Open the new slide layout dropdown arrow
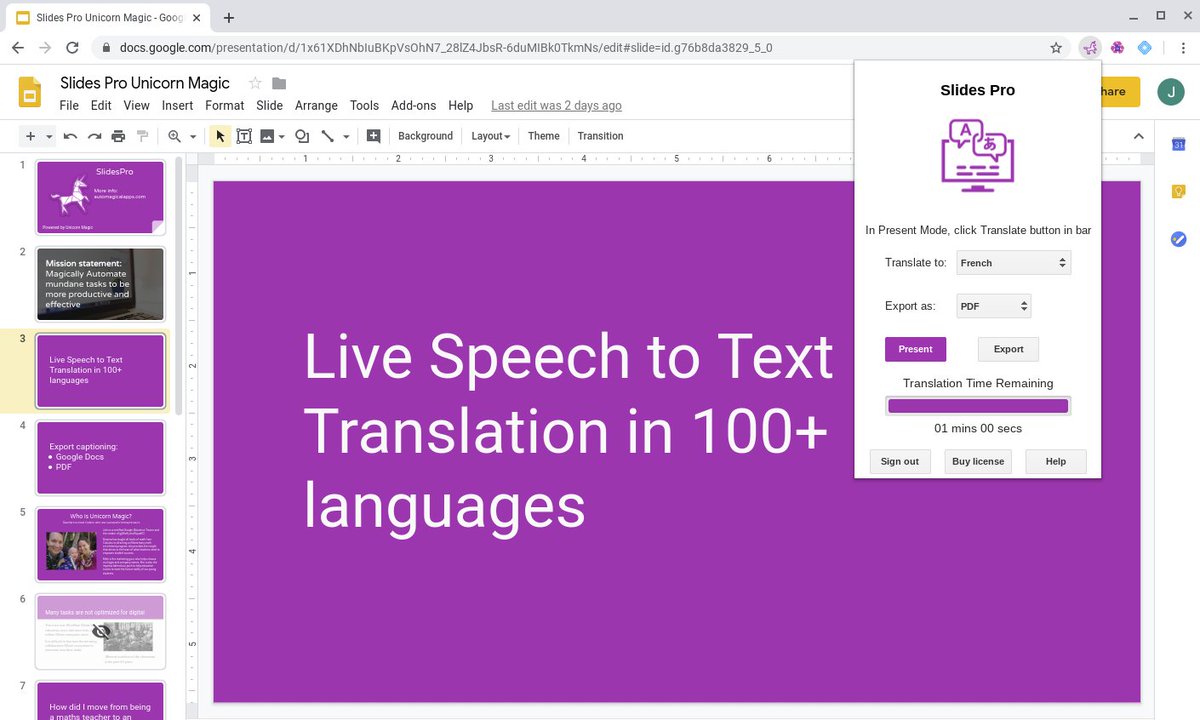 point(49,136)
